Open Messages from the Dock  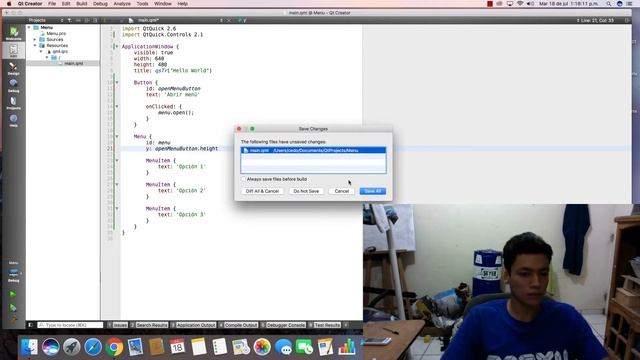click(x=283, y=347)
